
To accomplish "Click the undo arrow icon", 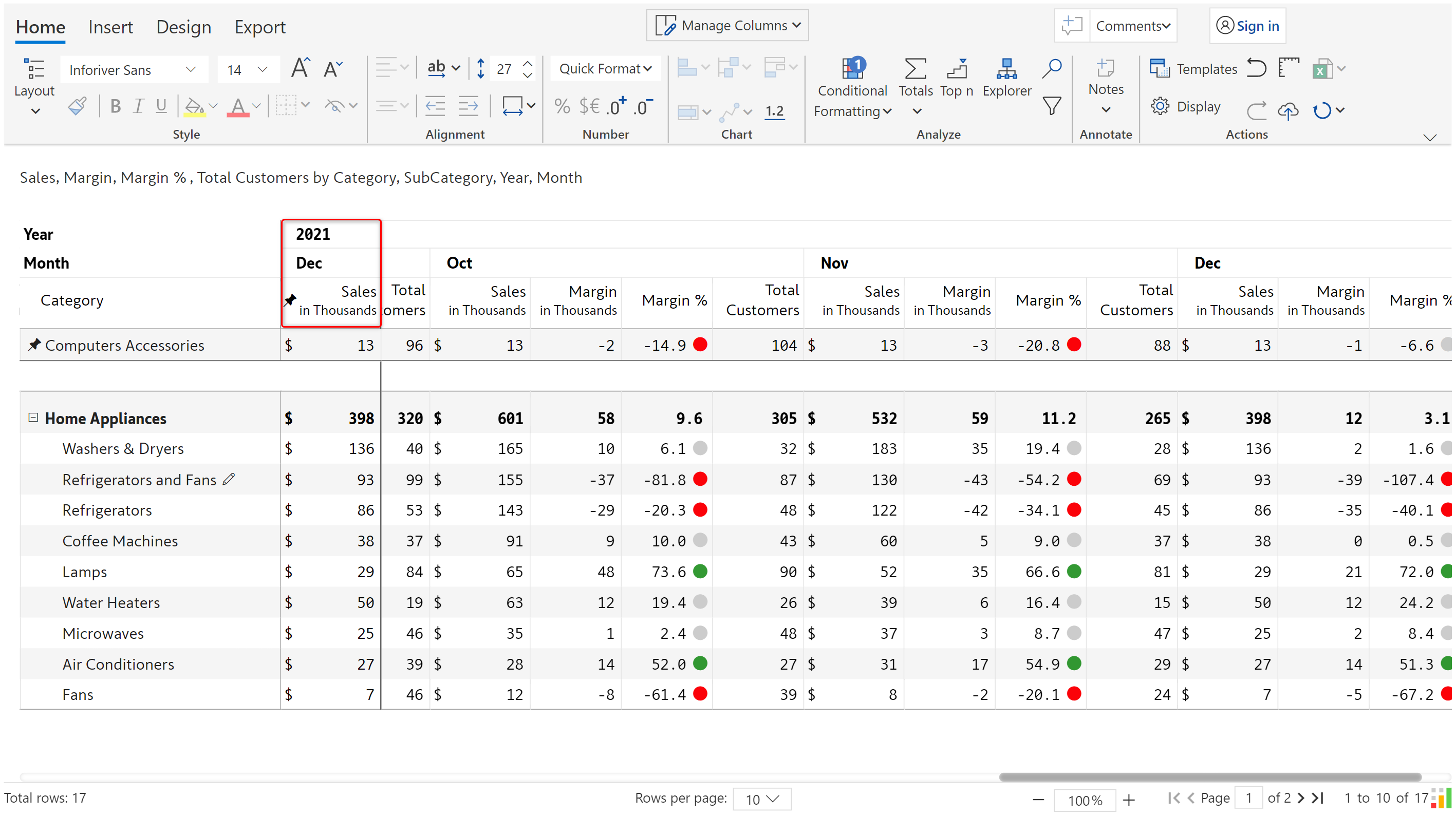I will (x=1256, y=68).
